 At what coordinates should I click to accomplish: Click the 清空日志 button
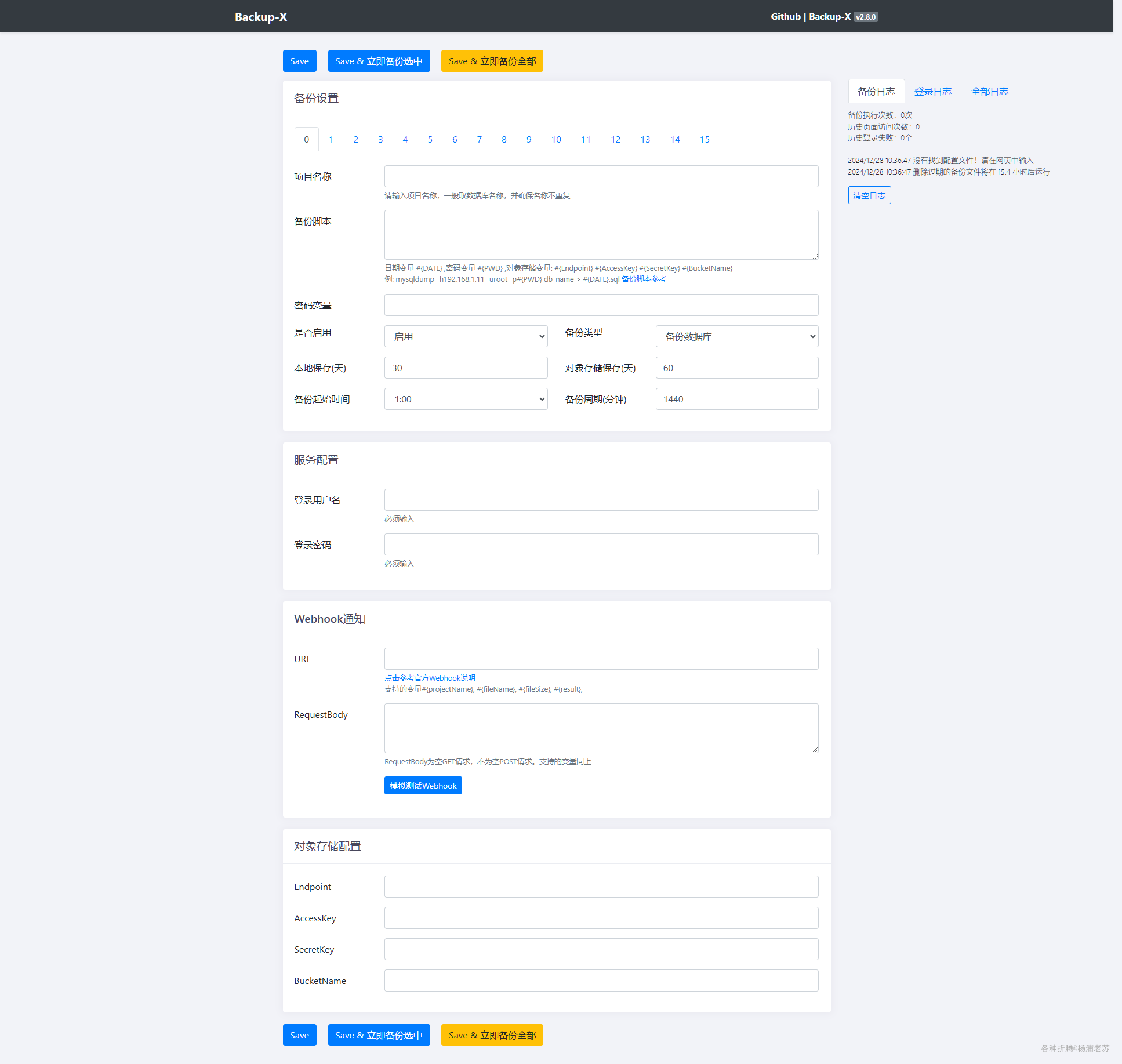point(869,195)
